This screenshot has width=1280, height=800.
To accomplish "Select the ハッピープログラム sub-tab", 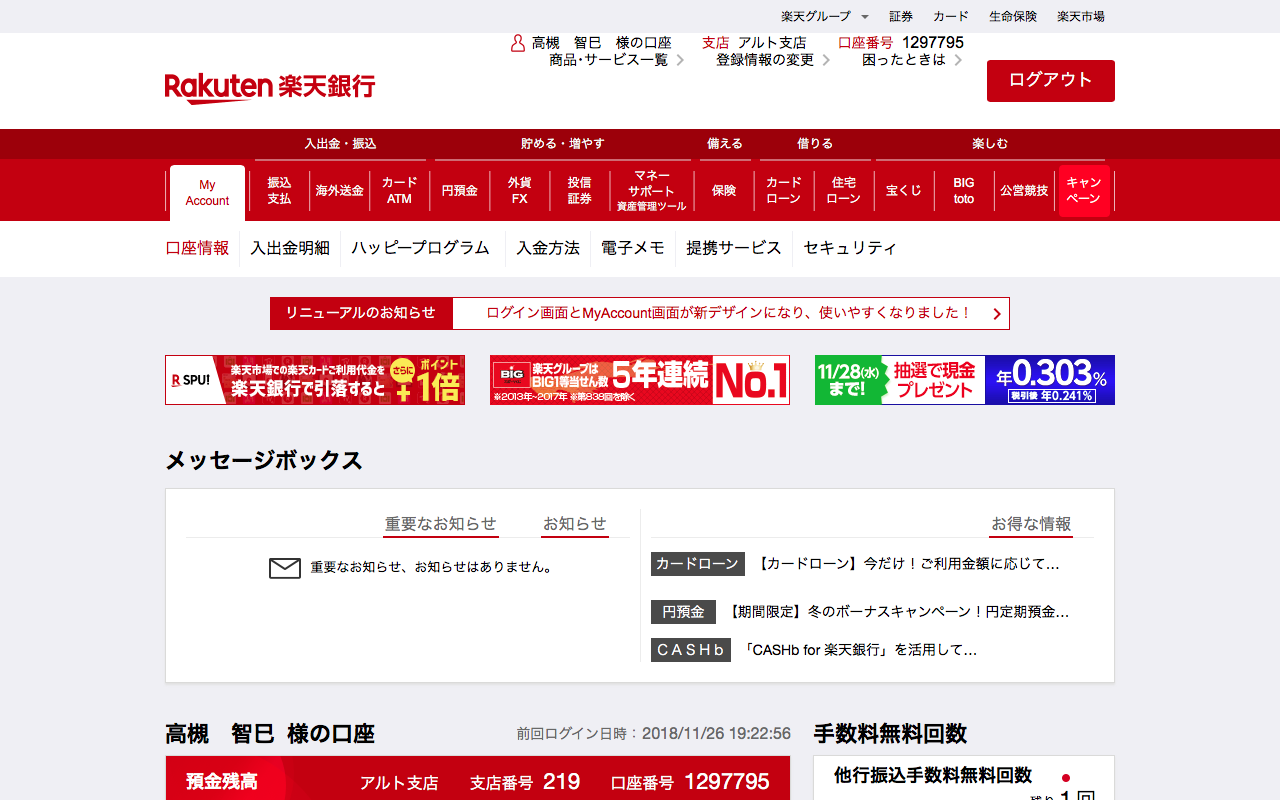I will point(421,248).
